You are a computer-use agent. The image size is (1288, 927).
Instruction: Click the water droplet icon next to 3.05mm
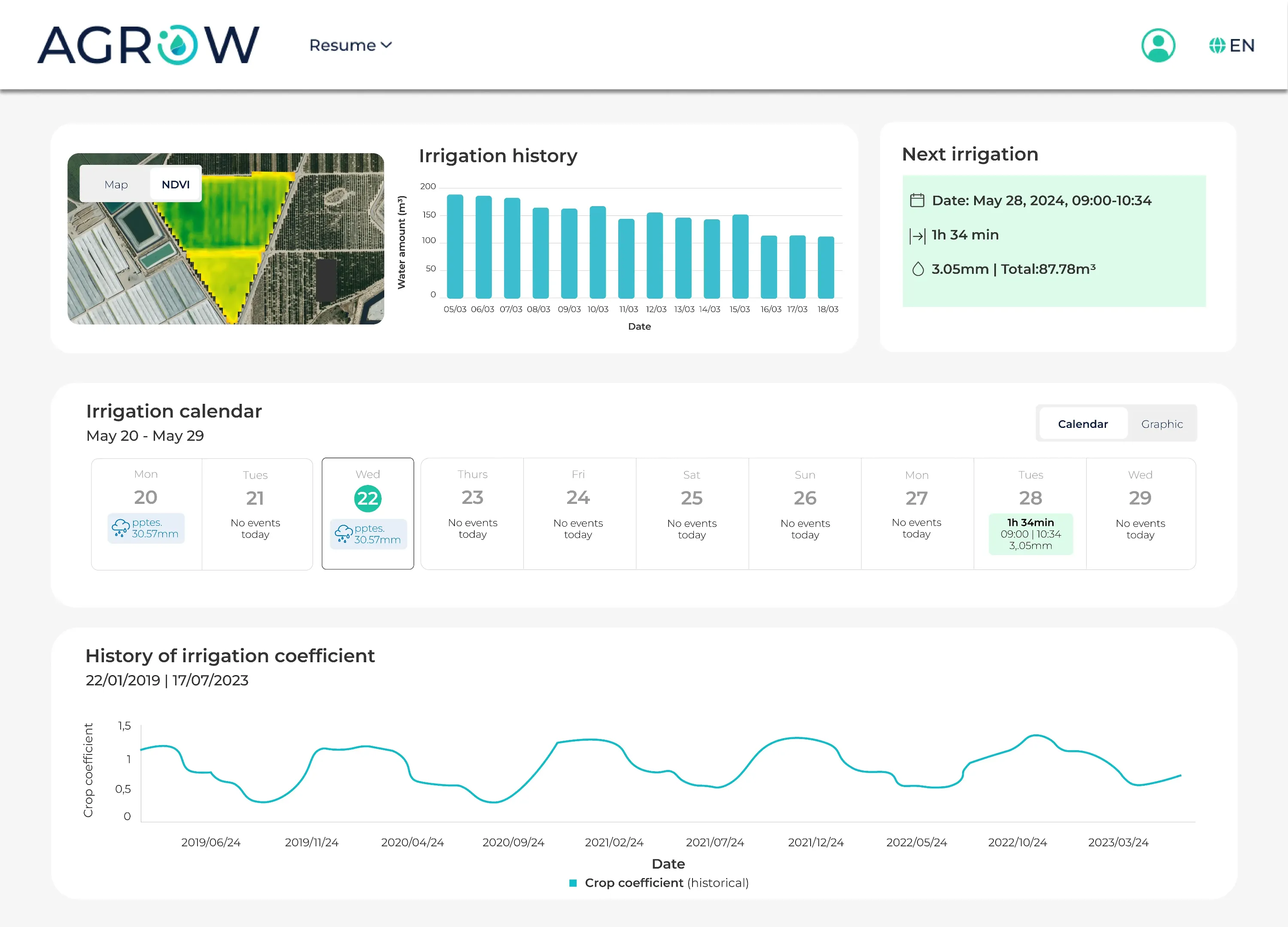point(918,269)
